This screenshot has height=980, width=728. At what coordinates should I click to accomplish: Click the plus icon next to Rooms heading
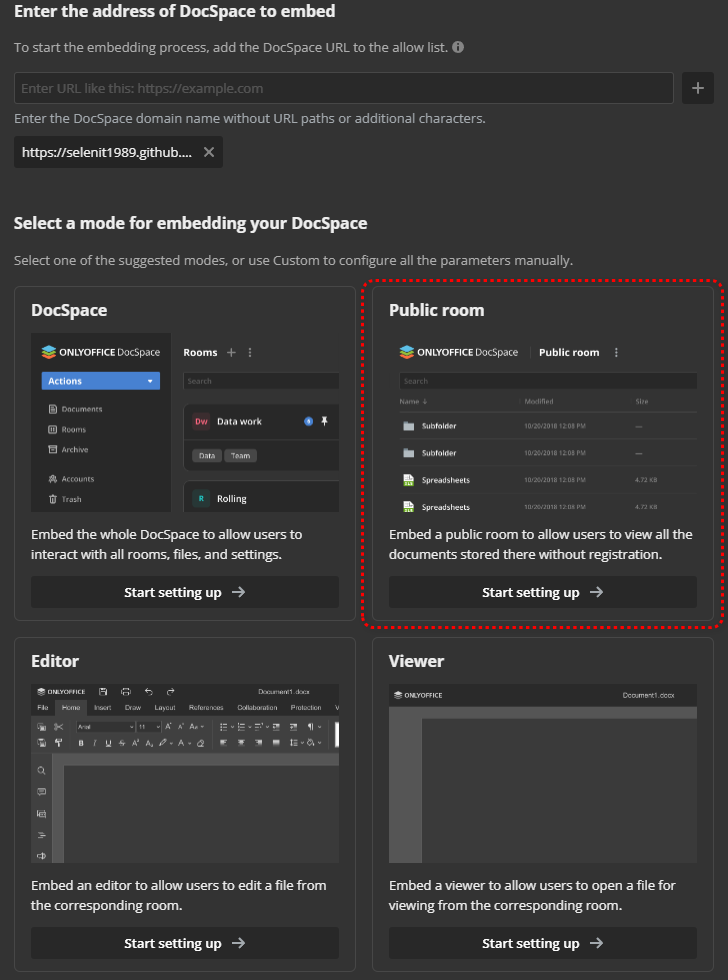[x=231, y=352]
